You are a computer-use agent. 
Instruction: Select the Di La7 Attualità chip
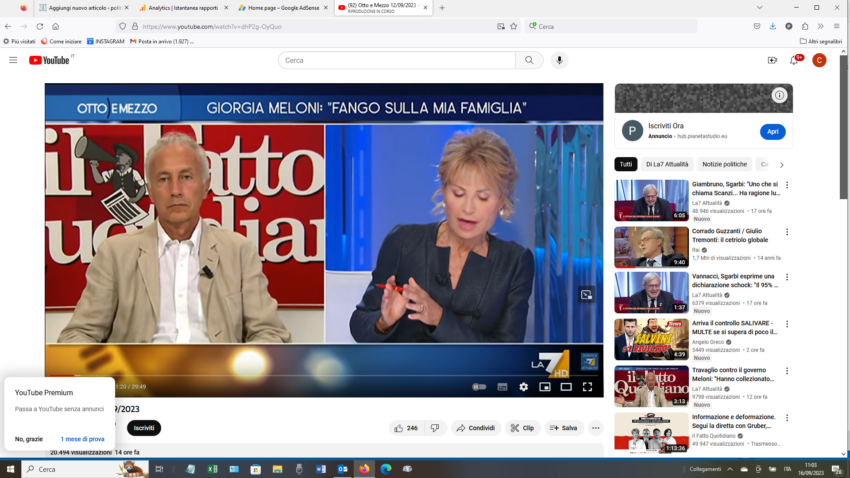click(x=667, y=164)
